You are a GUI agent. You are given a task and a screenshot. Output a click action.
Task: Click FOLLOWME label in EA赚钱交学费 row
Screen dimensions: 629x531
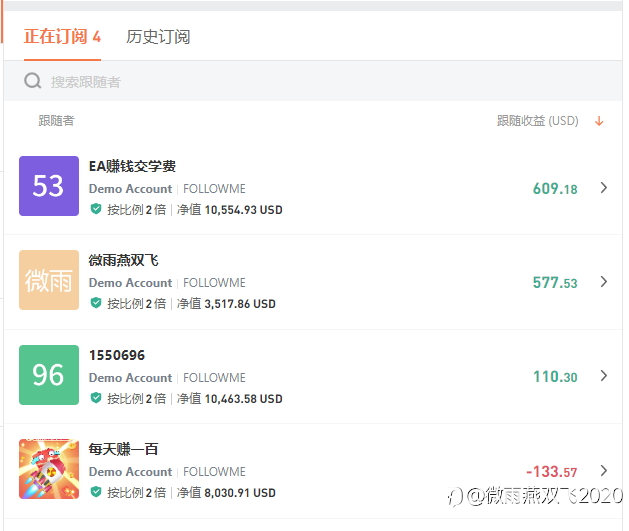click(214, 188)
